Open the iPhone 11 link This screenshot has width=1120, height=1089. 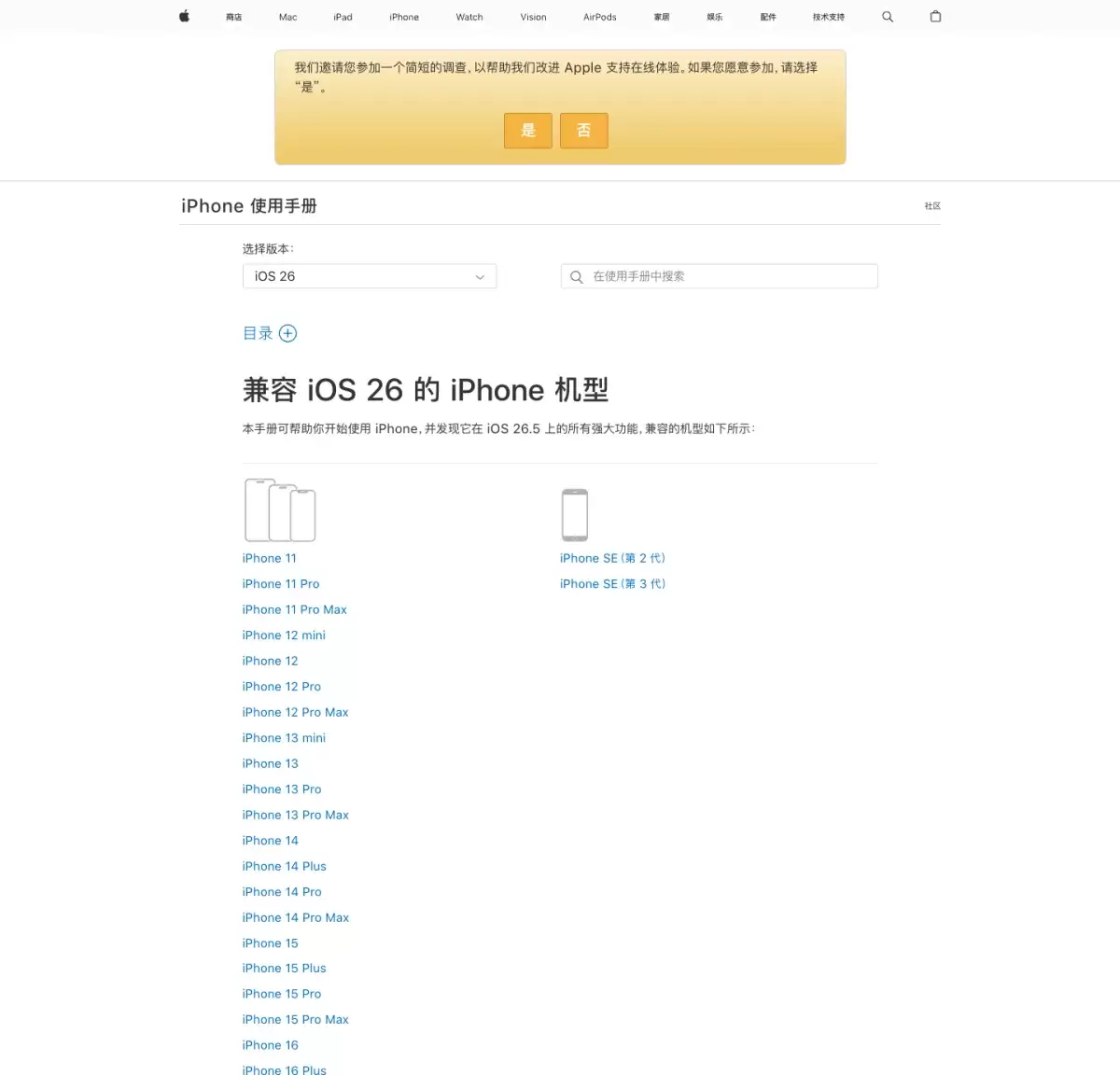270,558
